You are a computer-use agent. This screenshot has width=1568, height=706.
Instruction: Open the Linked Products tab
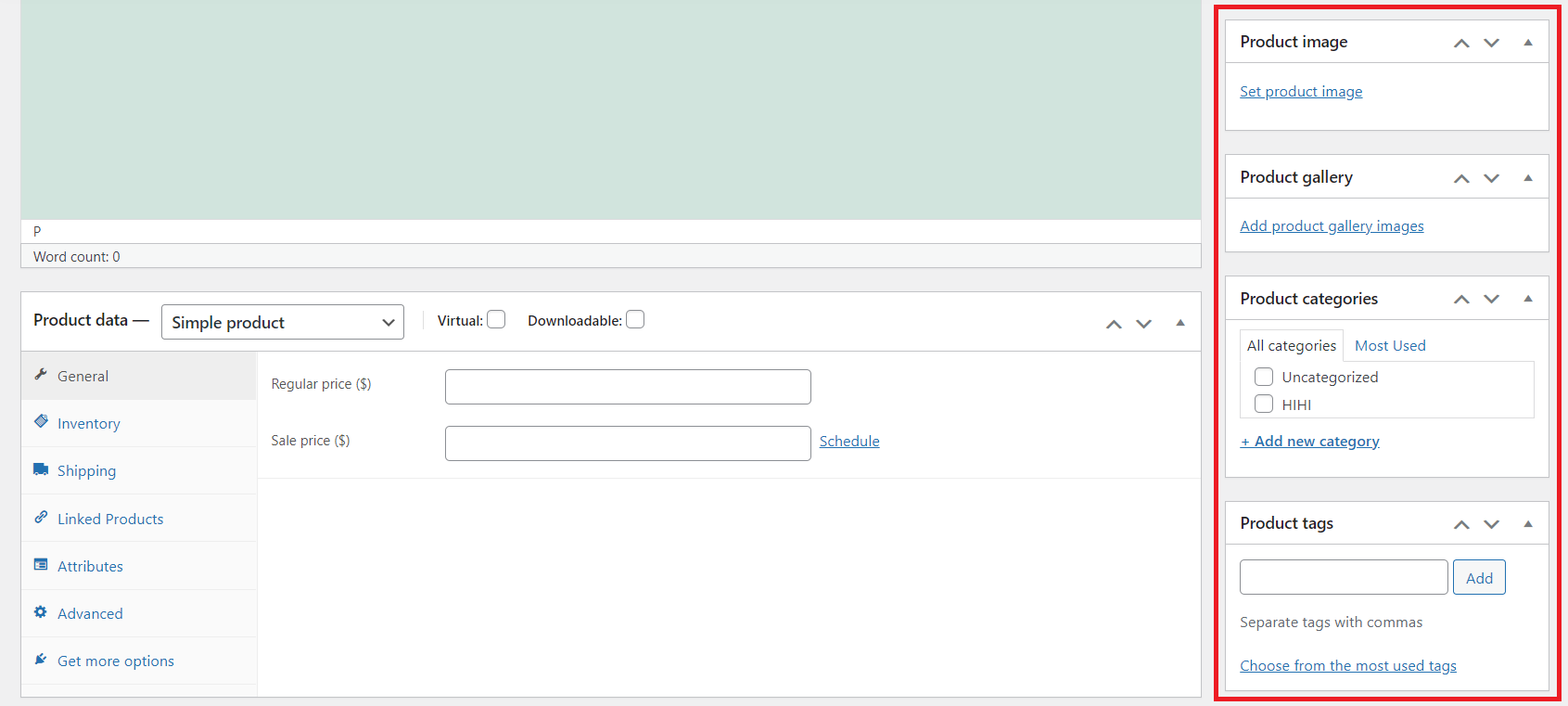[x=139, y=519]
